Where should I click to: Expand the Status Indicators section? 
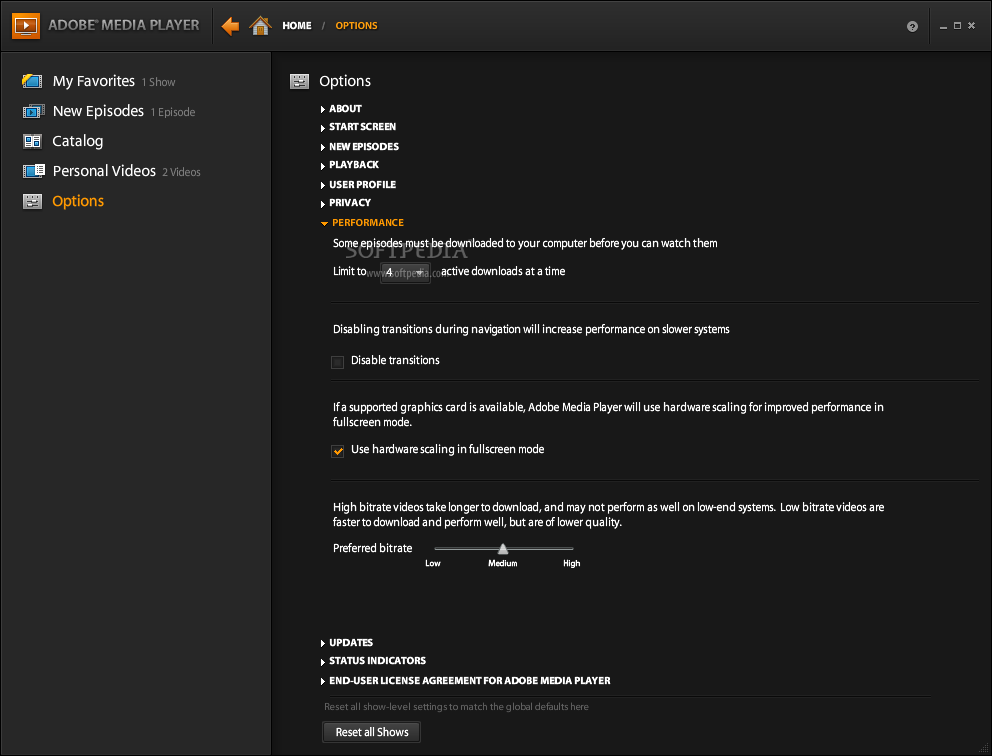click(x=373, y=661)
